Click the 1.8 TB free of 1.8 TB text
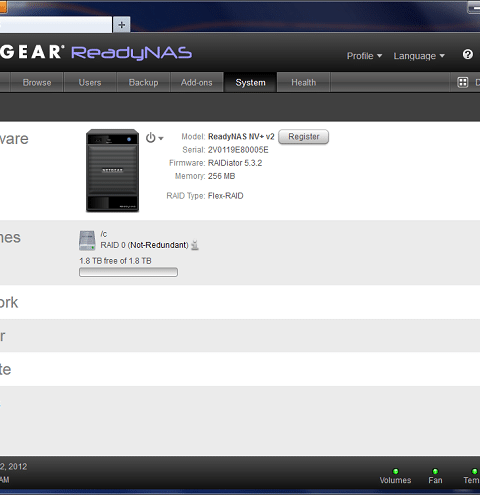Image resolution: width=480 pixels, height=495 pixels. click(x=115, y=261)
